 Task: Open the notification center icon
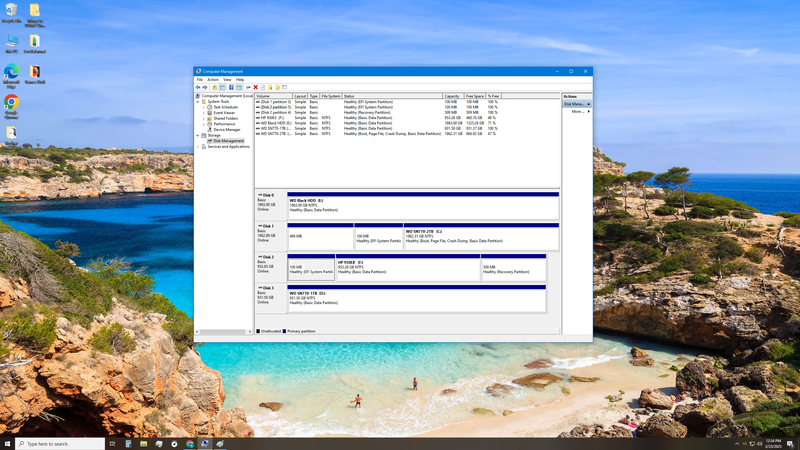click(790, 444)
